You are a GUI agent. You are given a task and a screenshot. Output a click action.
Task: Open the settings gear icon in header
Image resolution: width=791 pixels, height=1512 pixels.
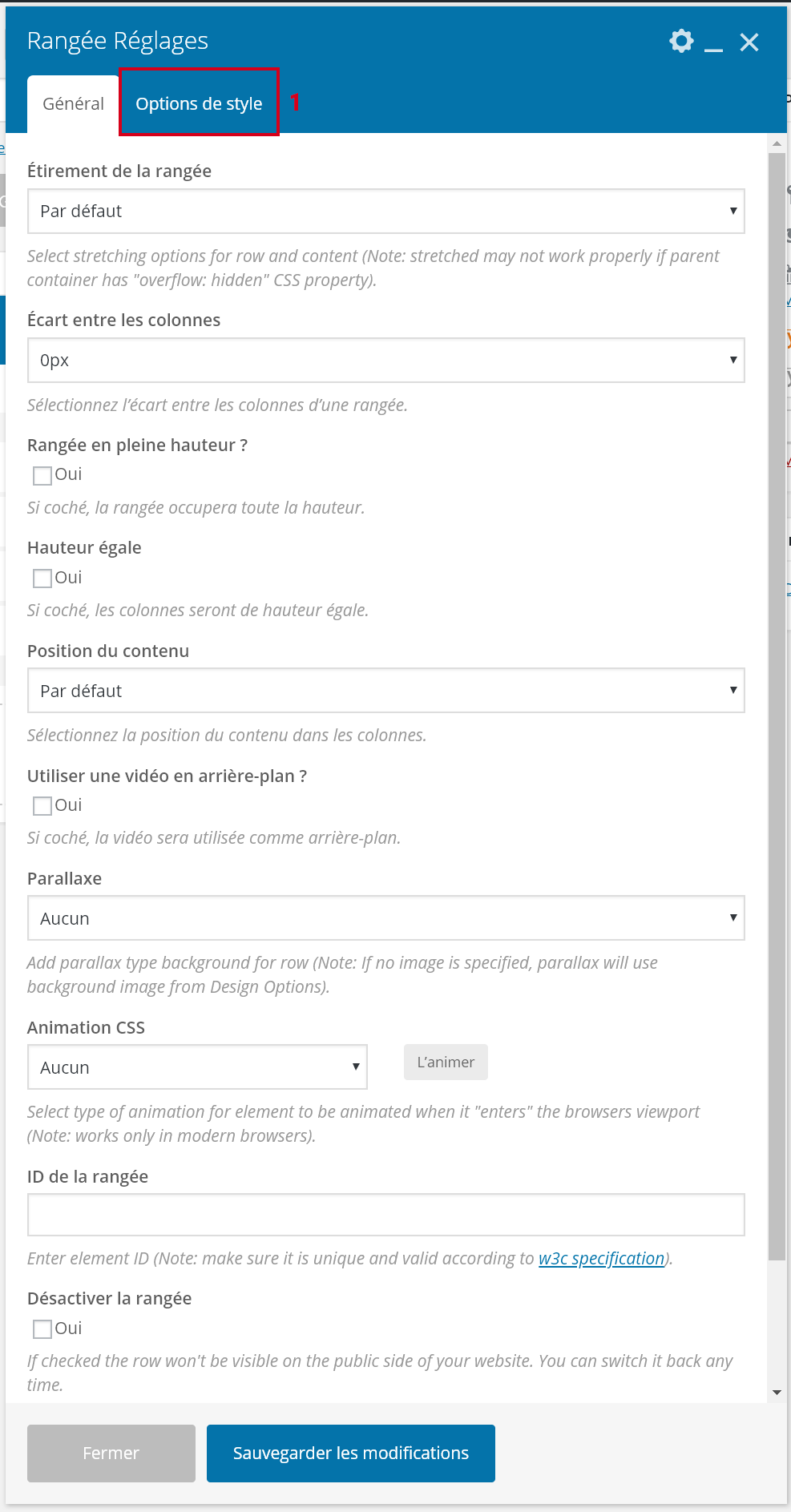click(x=681, y=41)
